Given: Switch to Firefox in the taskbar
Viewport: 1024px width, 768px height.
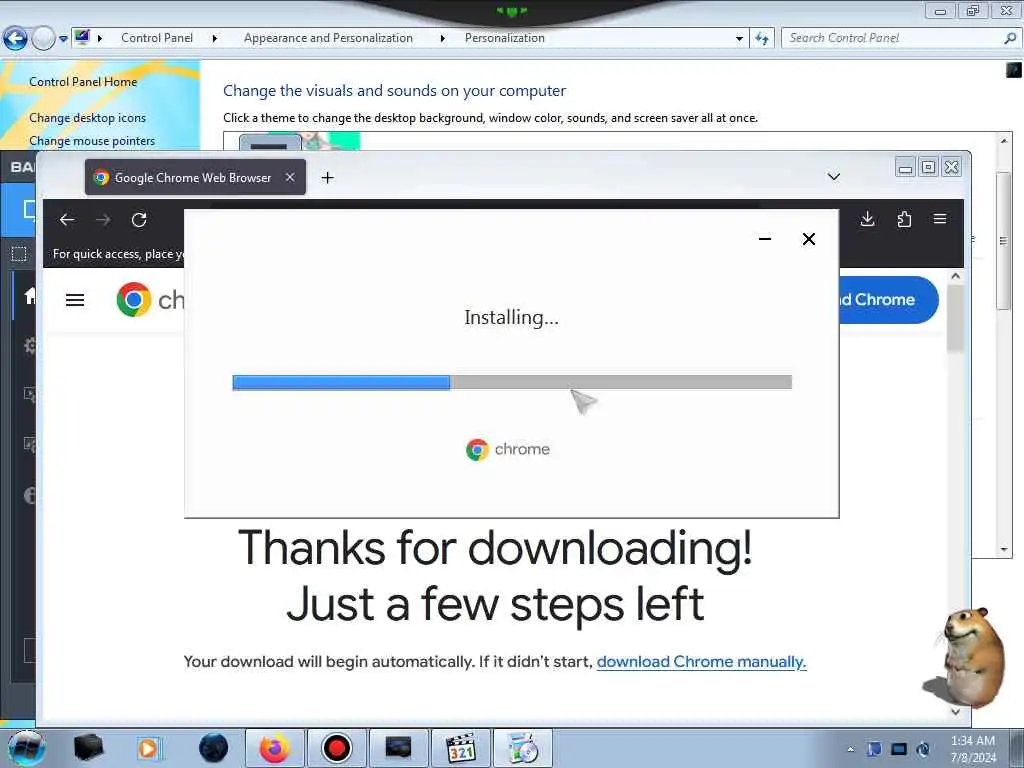Looking at the screenshot, I should click(274, 748).
